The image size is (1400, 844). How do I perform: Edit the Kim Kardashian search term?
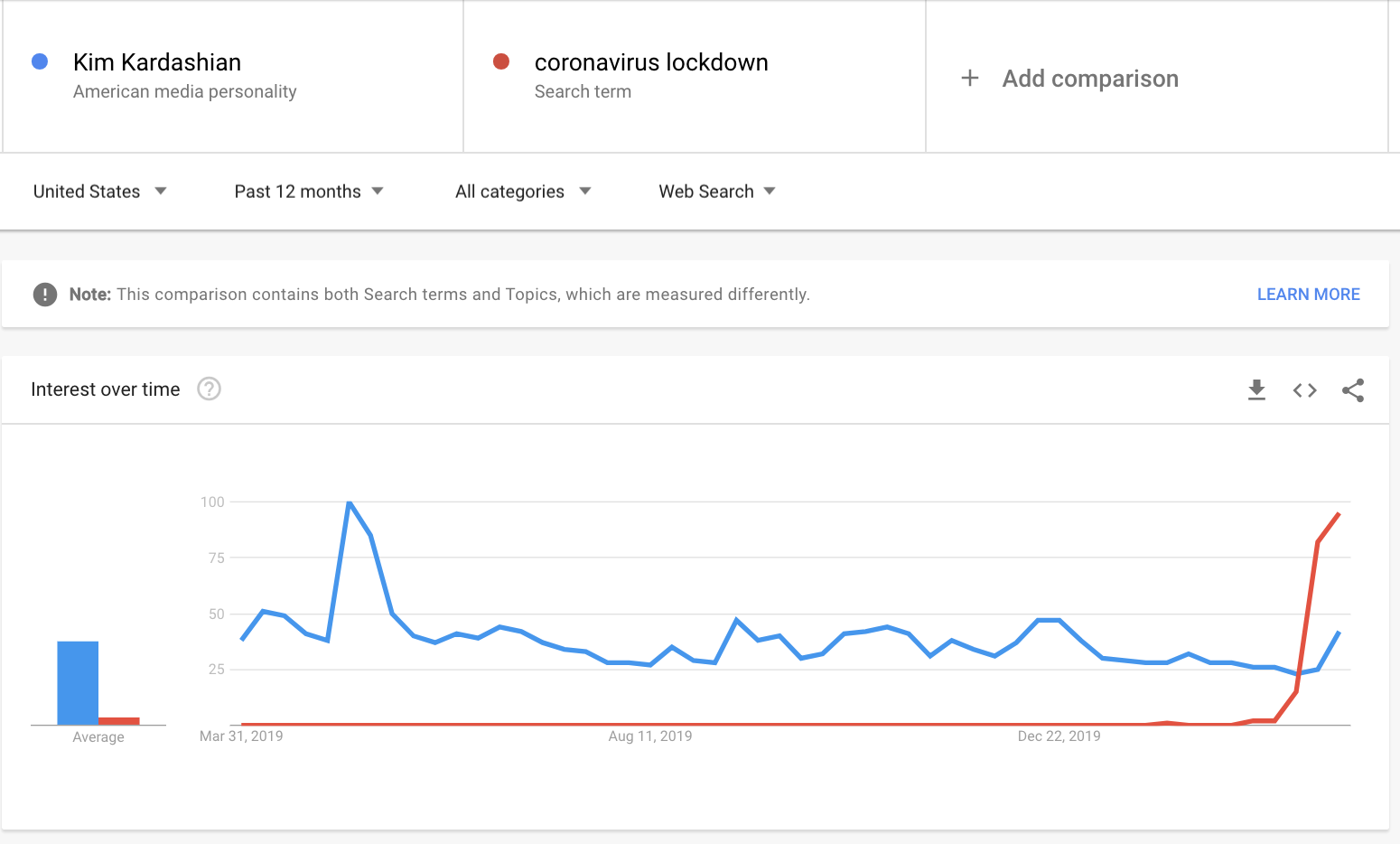pyautogui.click(x=157, y=62)
